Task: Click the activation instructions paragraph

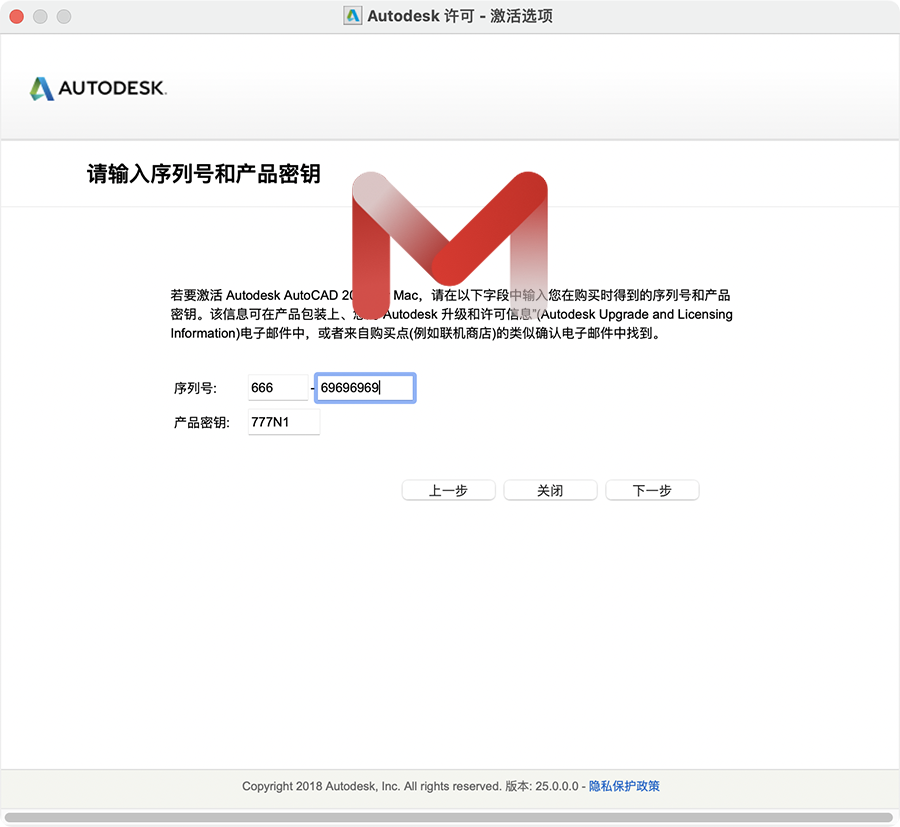Action: [x=451, y=314]
